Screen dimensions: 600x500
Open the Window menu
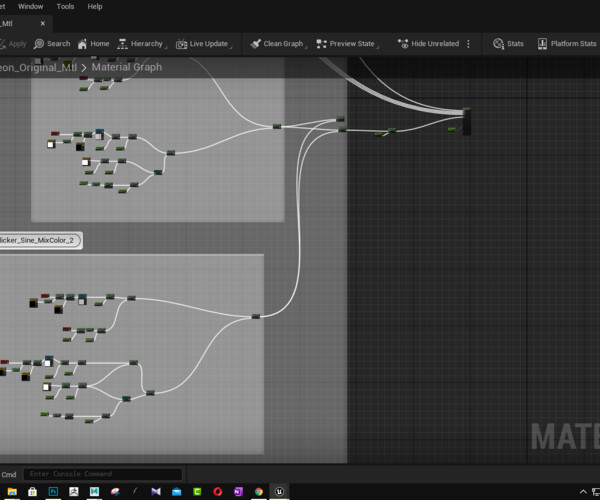tap(31, 7)
